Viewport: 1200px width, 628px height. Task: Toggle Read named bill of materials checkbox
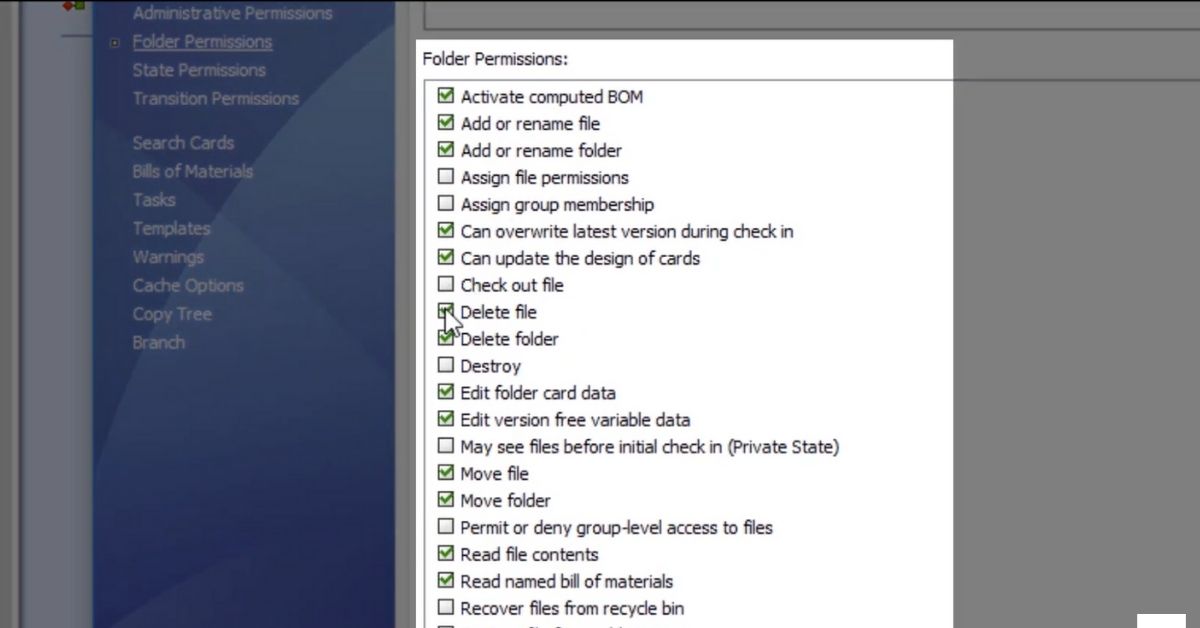click(x=446, y=581)
